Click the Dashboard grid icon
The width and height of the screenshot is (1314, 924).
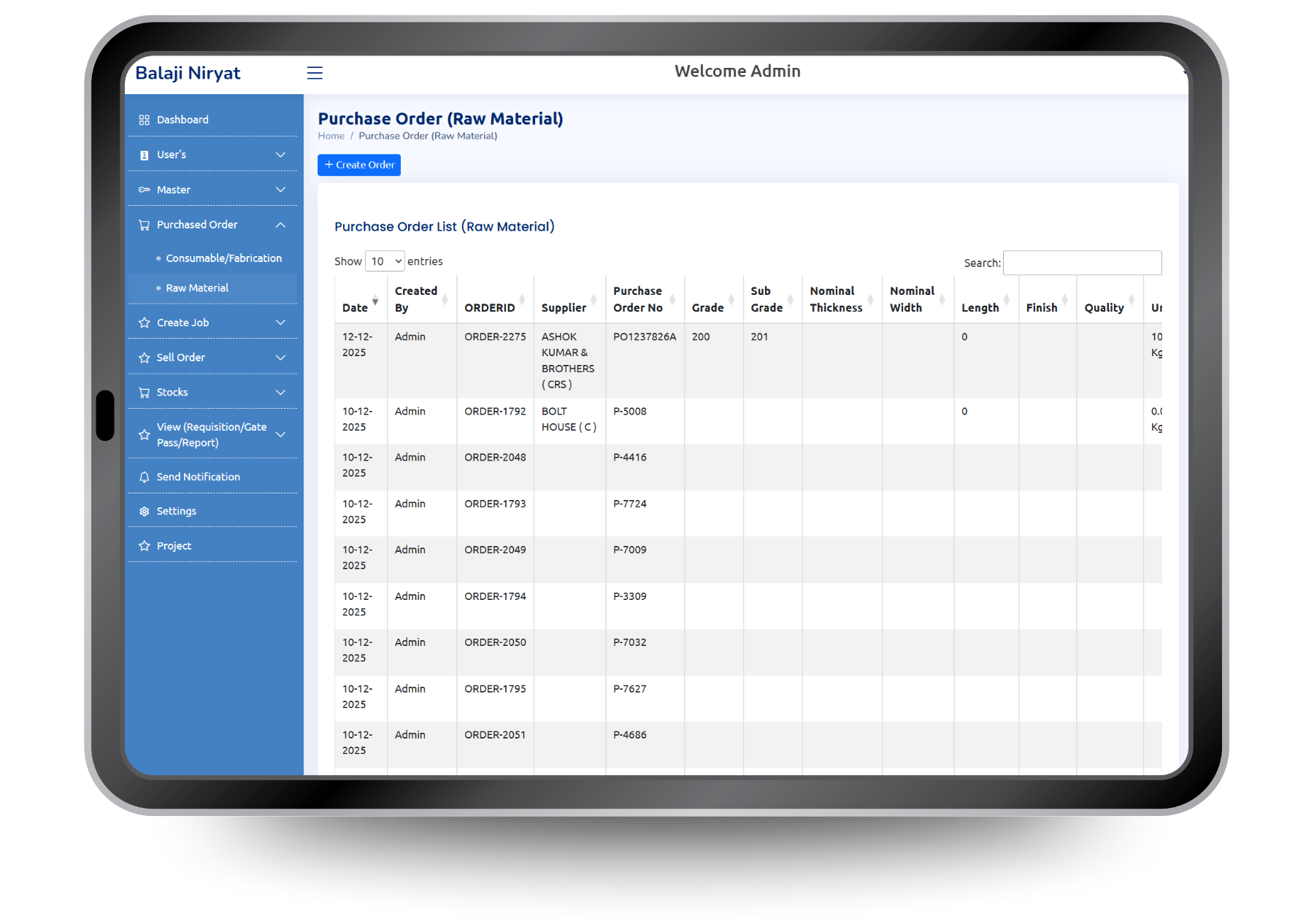[x=144, y=120]
